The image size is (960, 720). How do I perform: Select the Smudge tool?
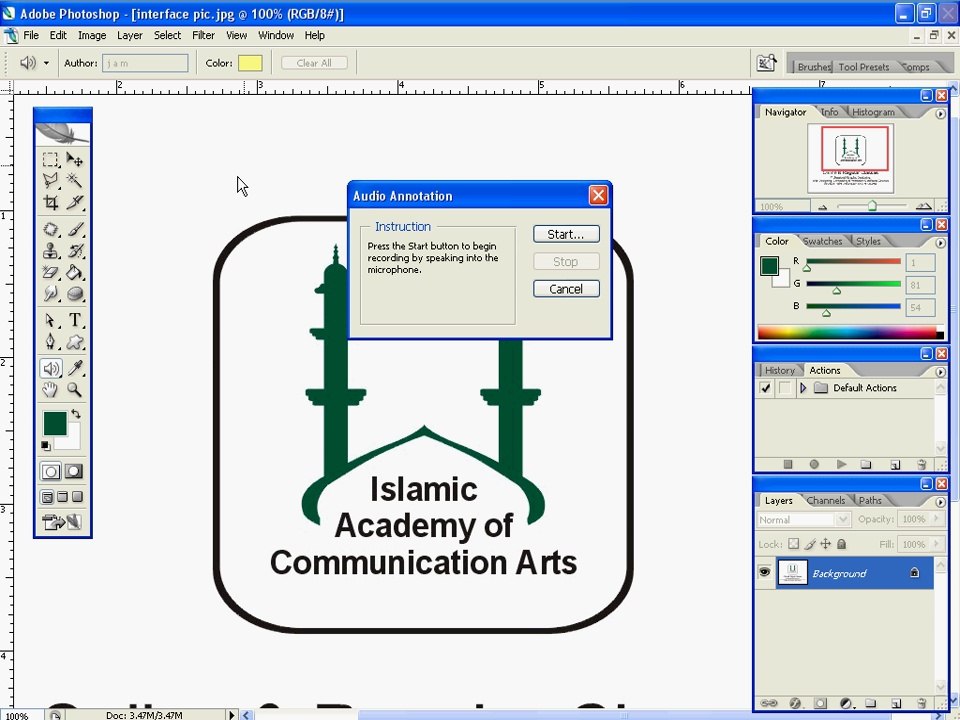pos(51,293)
